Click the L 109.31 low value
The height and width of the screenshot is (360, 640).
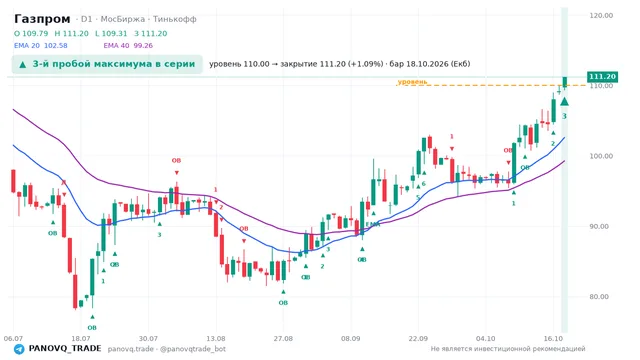coord(111,33)
